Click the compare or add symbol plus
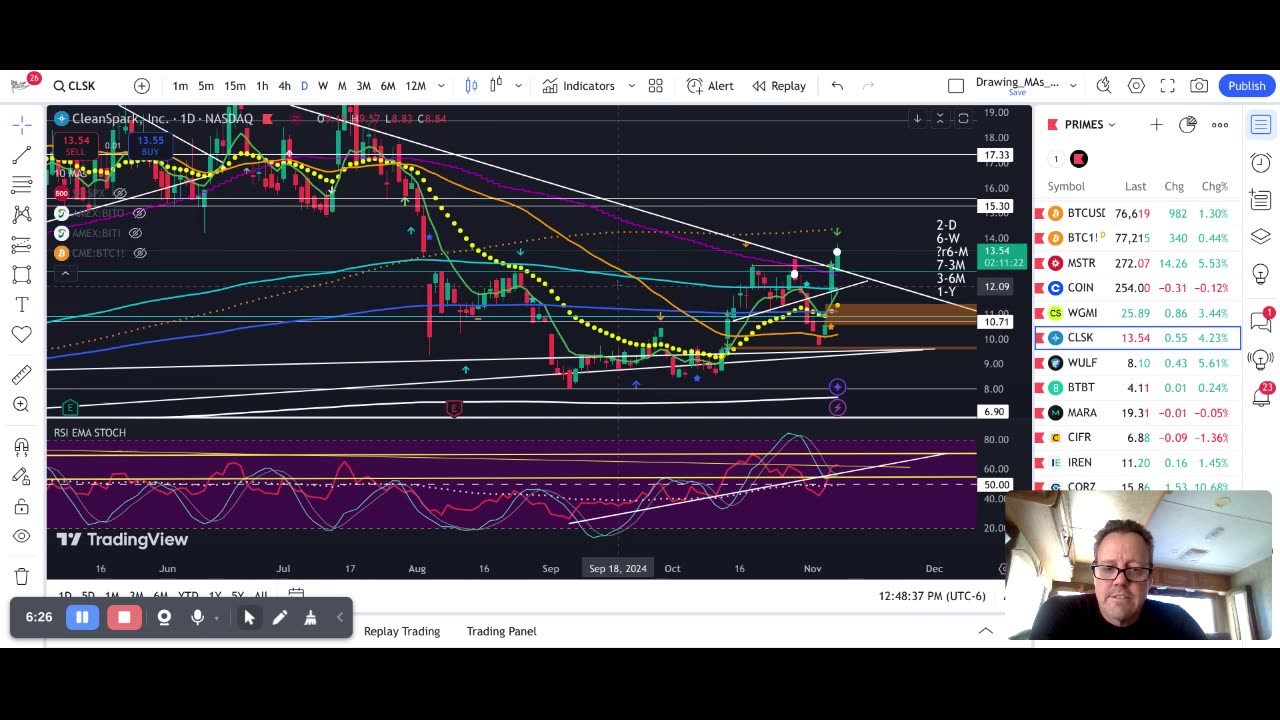The width and height of the screenshot is (1280, 720). click(x=142, y=86)
